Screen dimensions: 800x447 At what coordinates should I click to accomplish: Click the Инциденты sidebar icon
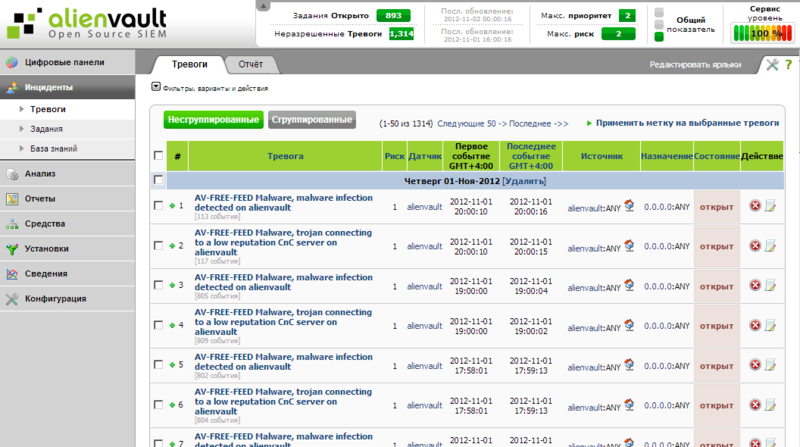[12, 87]
